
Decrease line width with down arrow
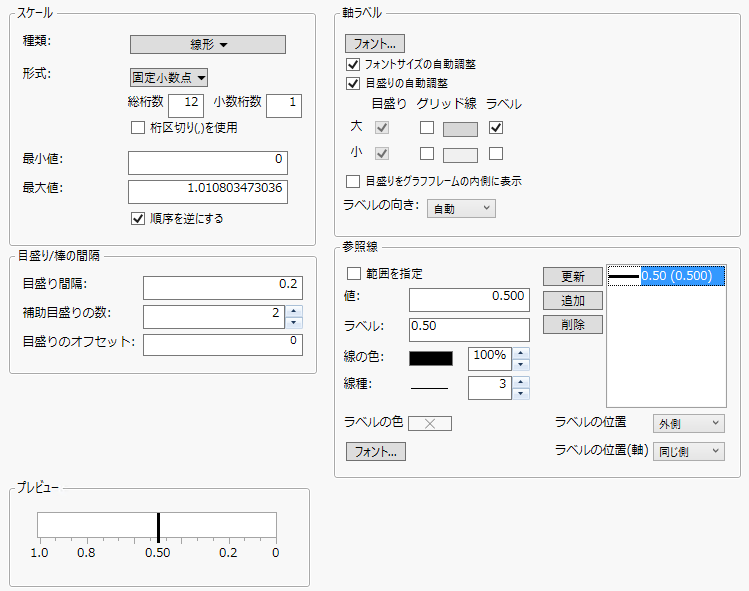[x=521, y=394]
